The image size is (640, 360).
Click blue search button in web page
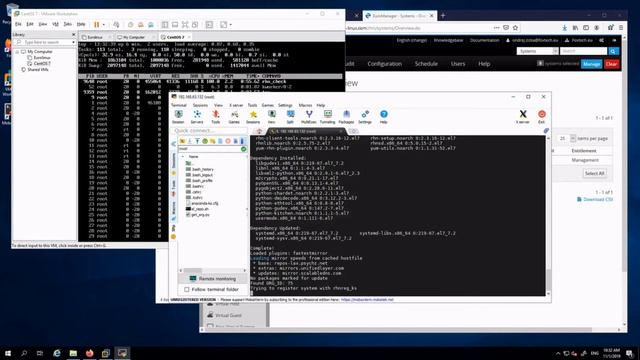[613, 51]
